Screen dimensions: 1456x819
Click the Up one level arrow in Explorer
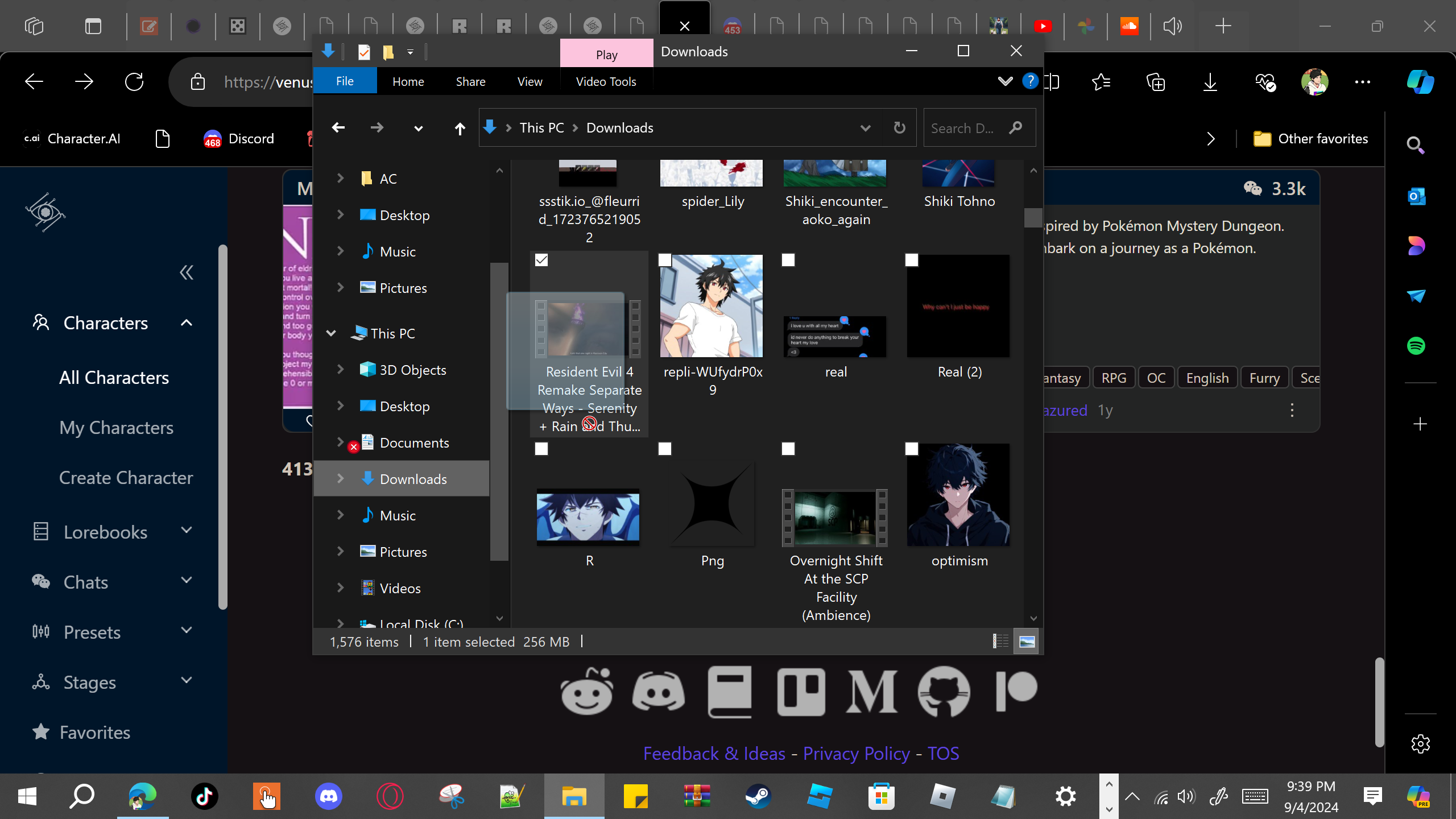pyautogui.click(x=460, y=129)
